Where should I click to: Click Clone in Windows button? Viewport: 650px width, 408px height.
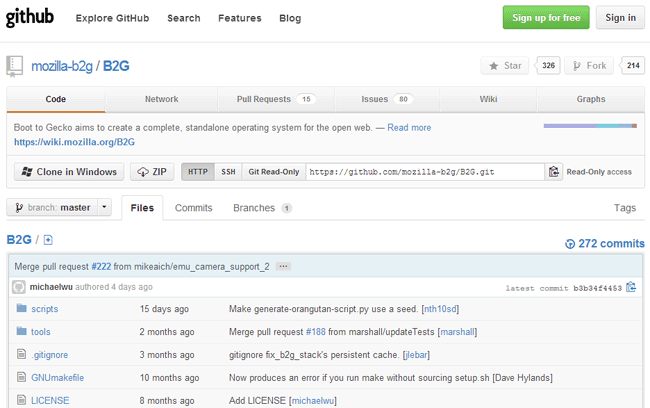69,172
